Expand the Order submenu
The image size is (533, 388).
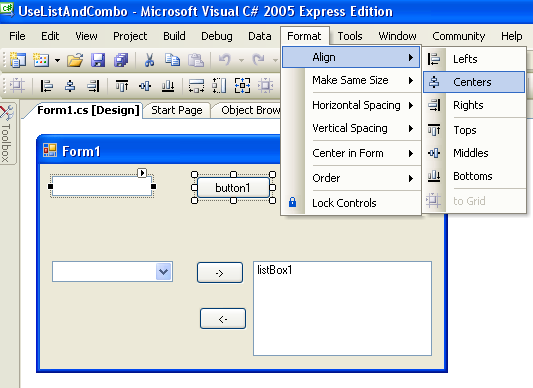click(351, 178)
